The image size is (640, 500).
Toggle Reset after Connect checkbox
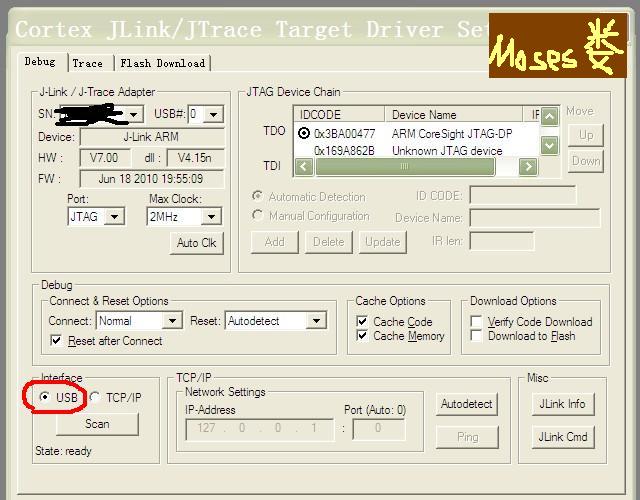pyautogui.click(x=56, y=340)
